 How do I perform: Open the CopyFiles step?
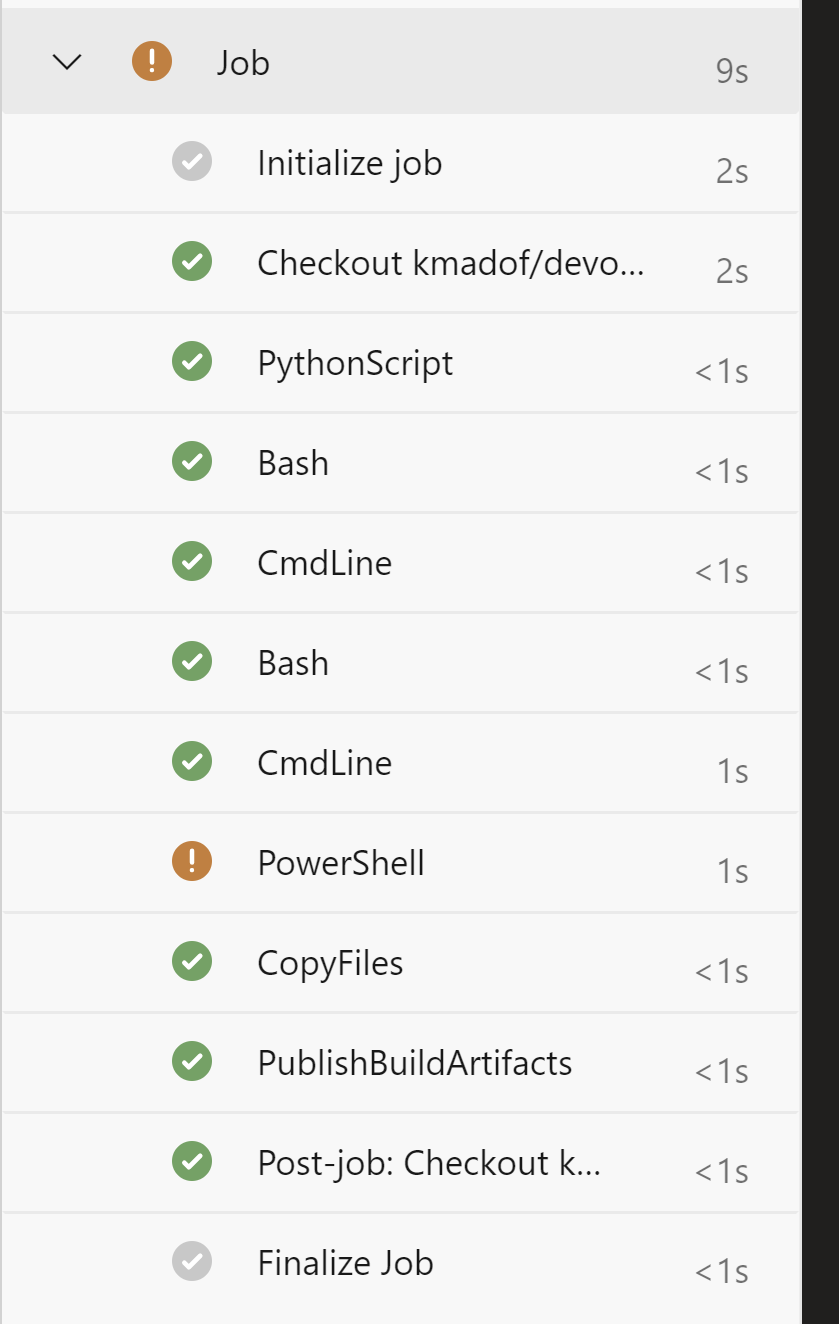[x=330, y=963]
